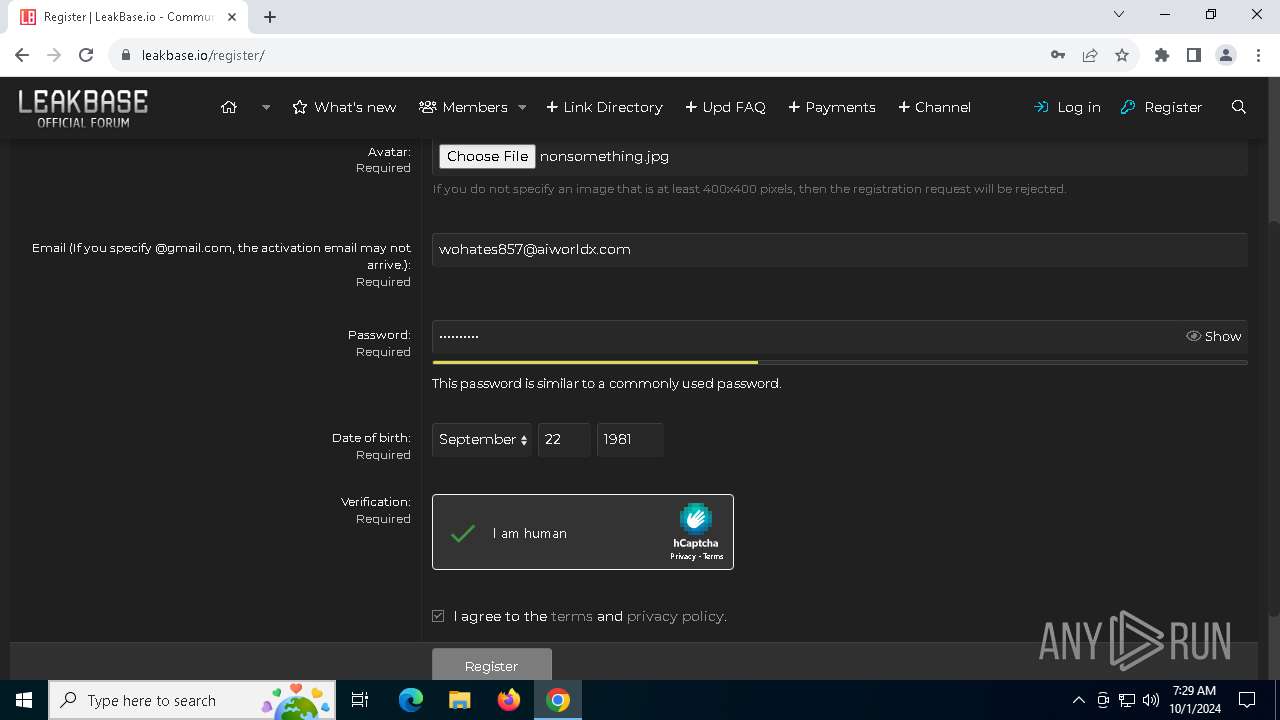Click the password strength meter bar

tap(839, 362)
